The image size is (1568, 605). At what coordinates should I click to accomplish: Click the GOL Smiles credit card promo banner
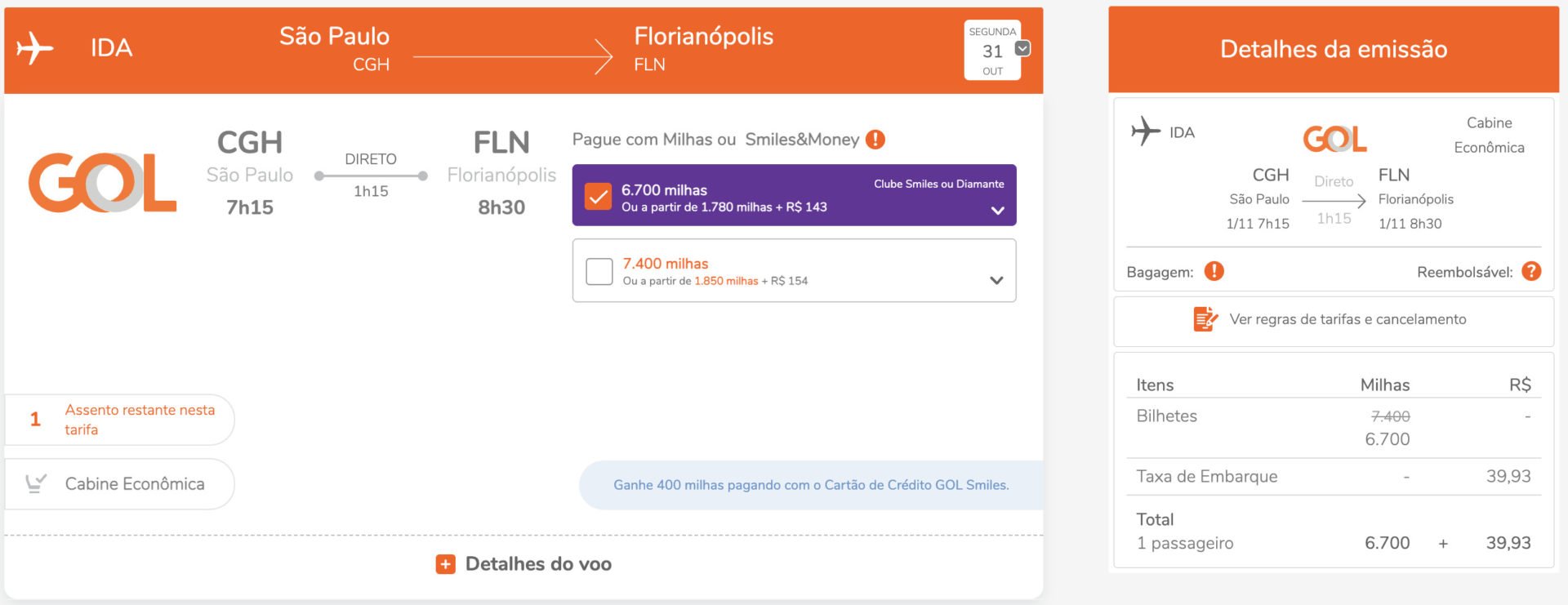click(811, 485)
